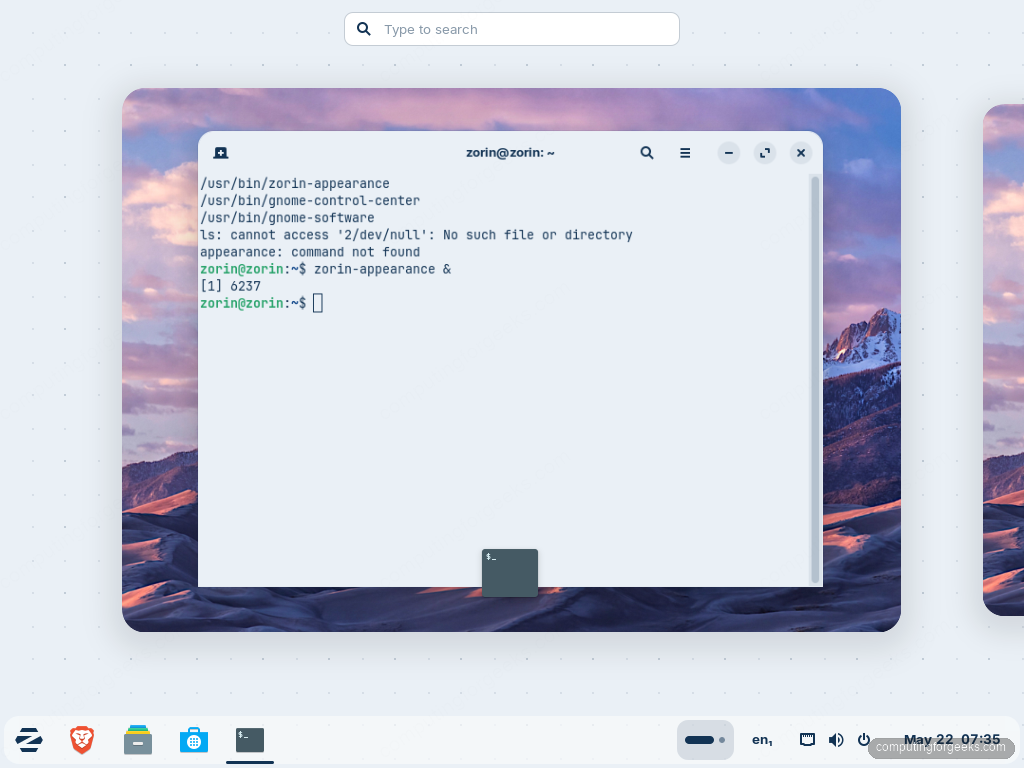The width and height of the screenshot is (1024, 768).
Task: Click the cursor at the last terminal prompt
Action: tap(318, 303)
